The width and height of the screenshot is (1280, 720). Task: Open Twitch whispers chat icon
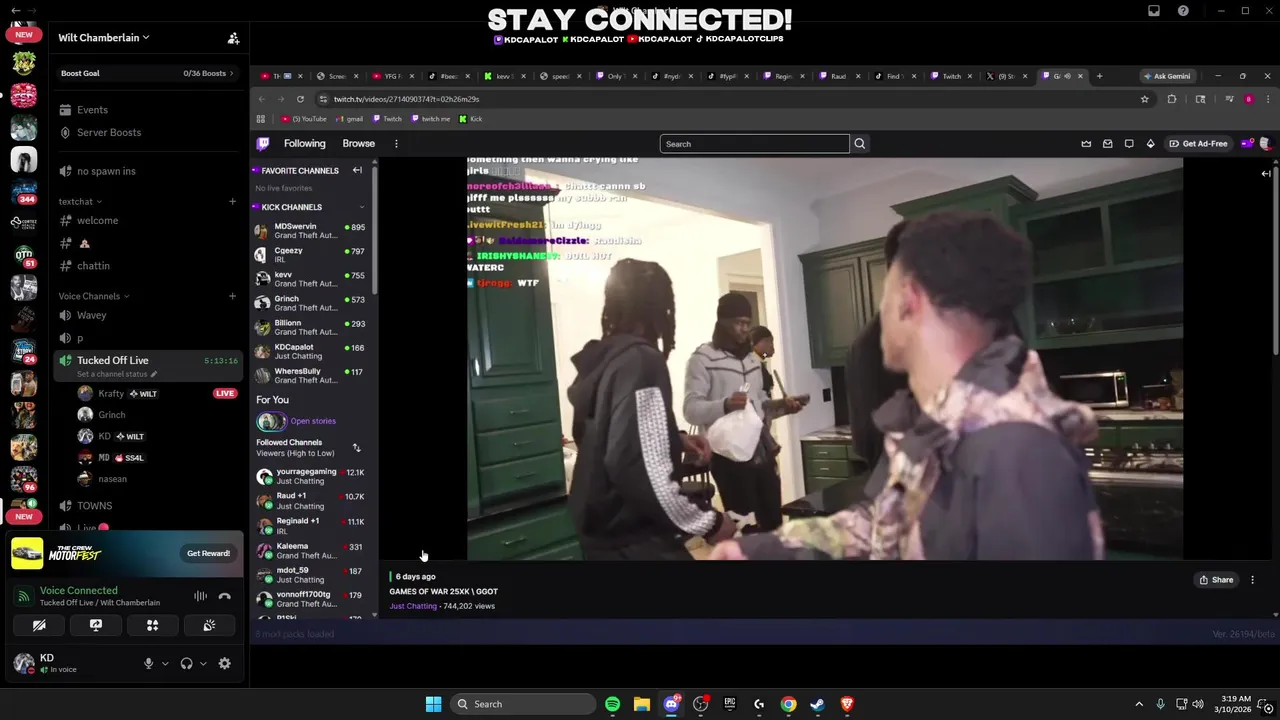pos(1129,144)
